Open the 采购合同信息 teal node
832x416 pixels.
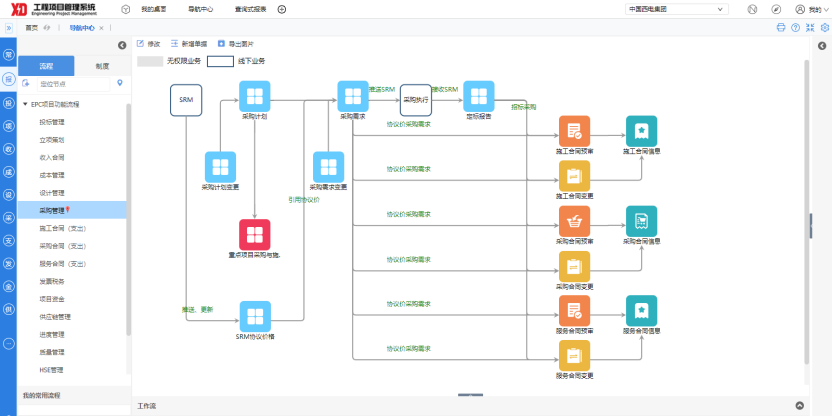pyautogui.click(x=641, y=221)
